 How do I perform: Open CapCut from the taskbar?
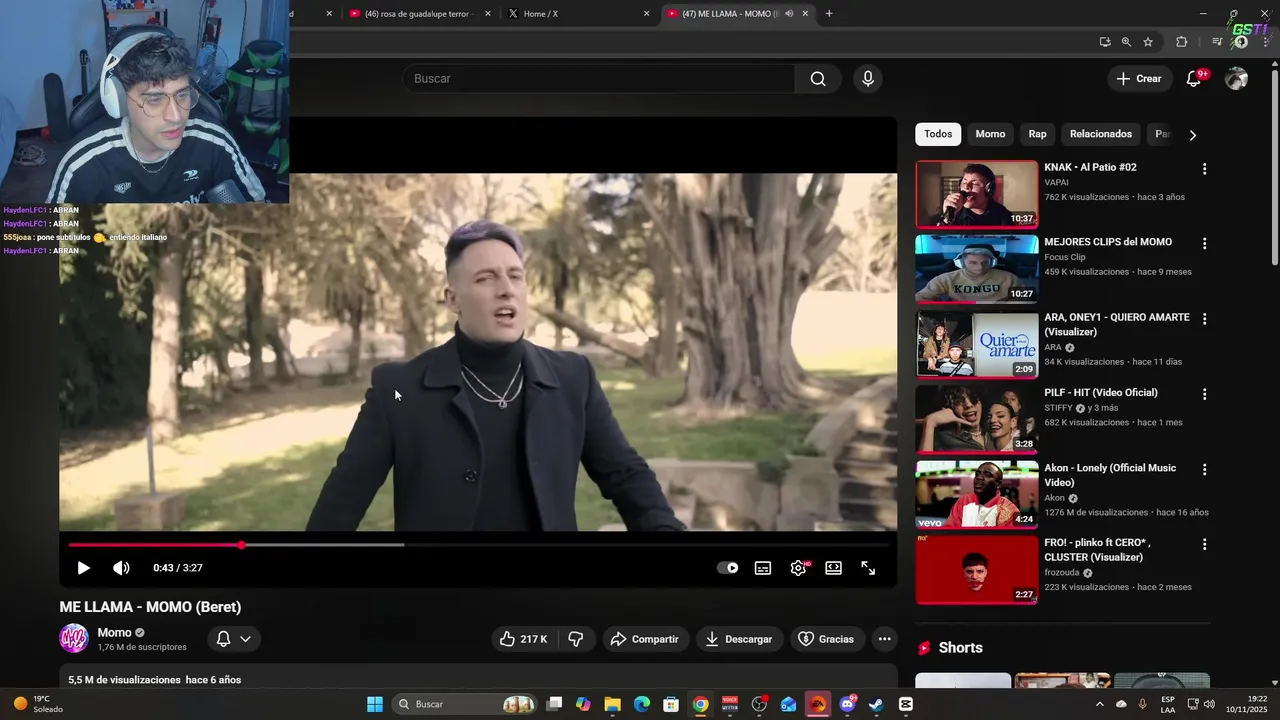pyautogui.click(x=906, y=704)
